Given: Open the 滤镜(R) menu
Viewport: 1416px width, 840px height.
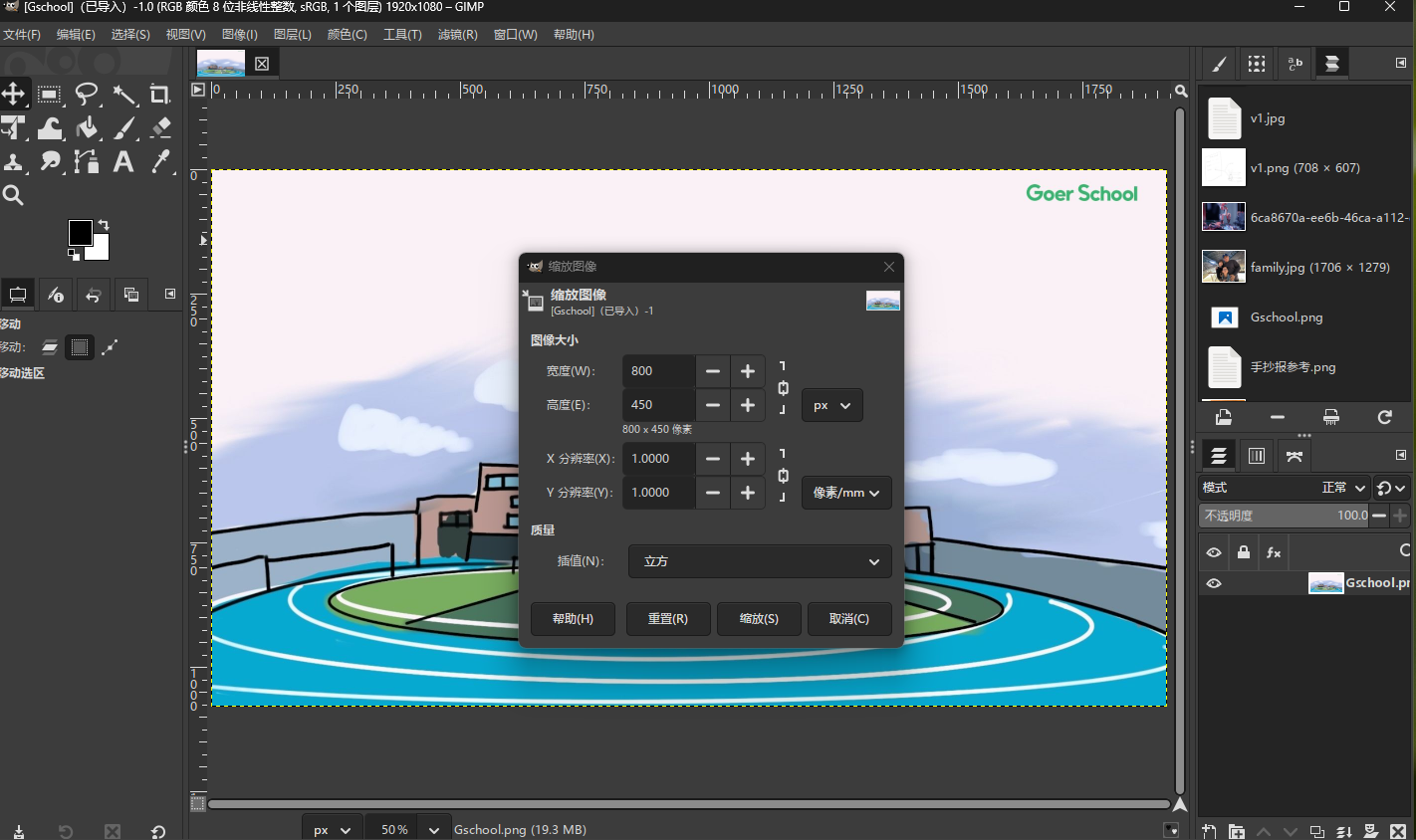Looking at the screenshot, I should [457, 35].
